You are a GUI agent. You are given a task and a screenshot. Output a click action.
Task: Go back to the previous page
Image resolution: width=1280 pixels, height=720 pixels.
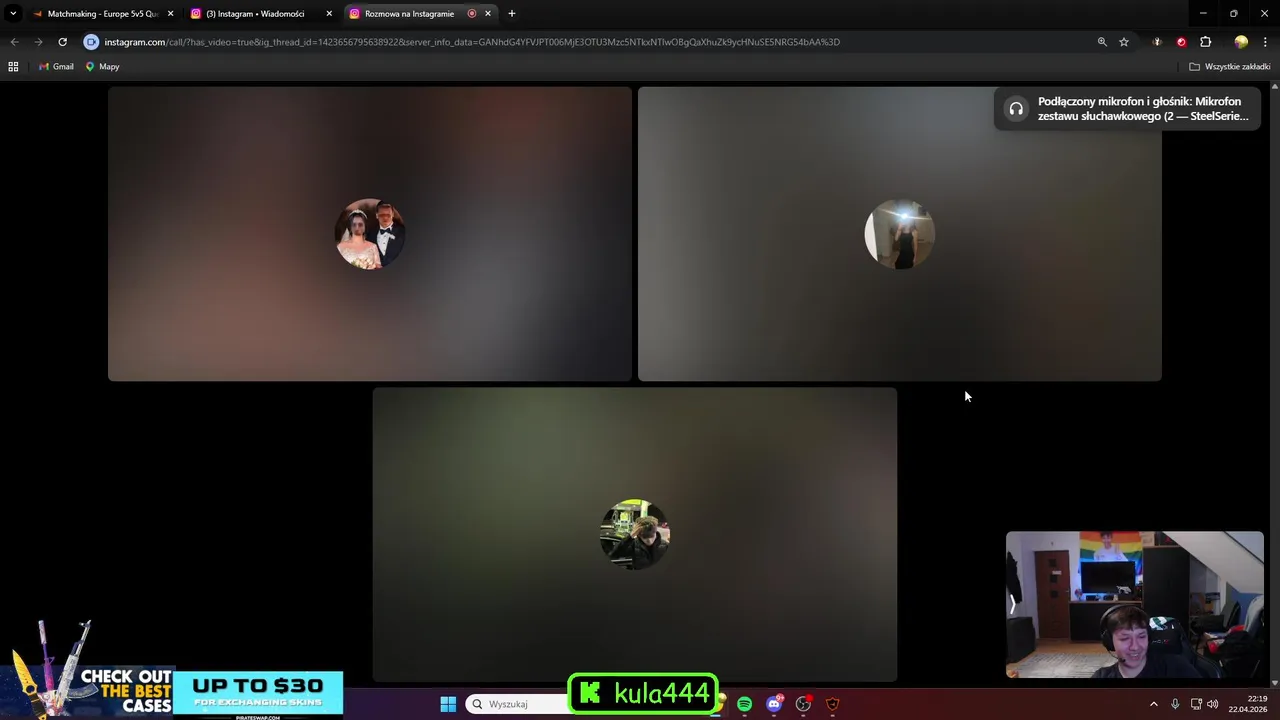click(14, 42)
